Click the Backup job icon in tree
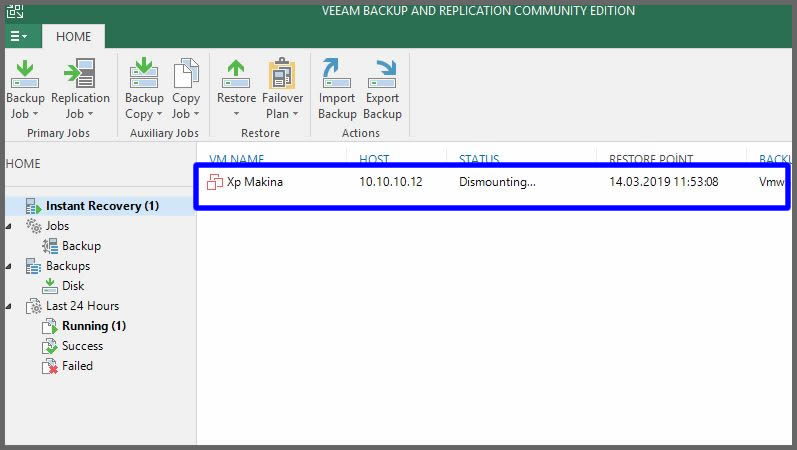Image resolution: width=797 pixels, height=450 pixels. point(50,246)
